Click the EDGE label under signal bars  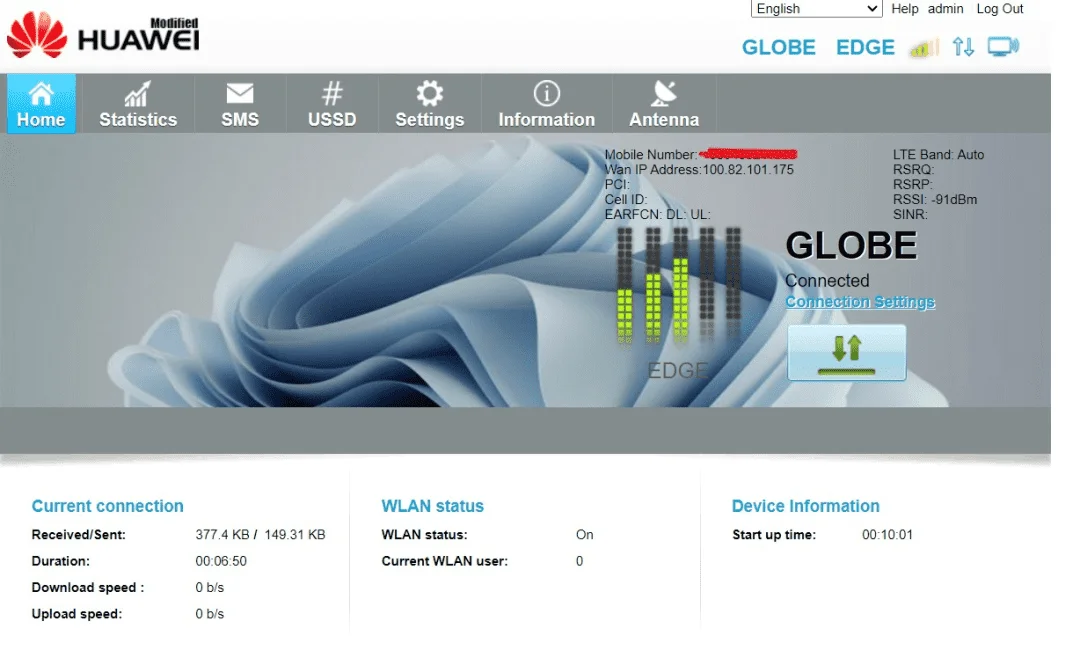[x=678, y=371]
